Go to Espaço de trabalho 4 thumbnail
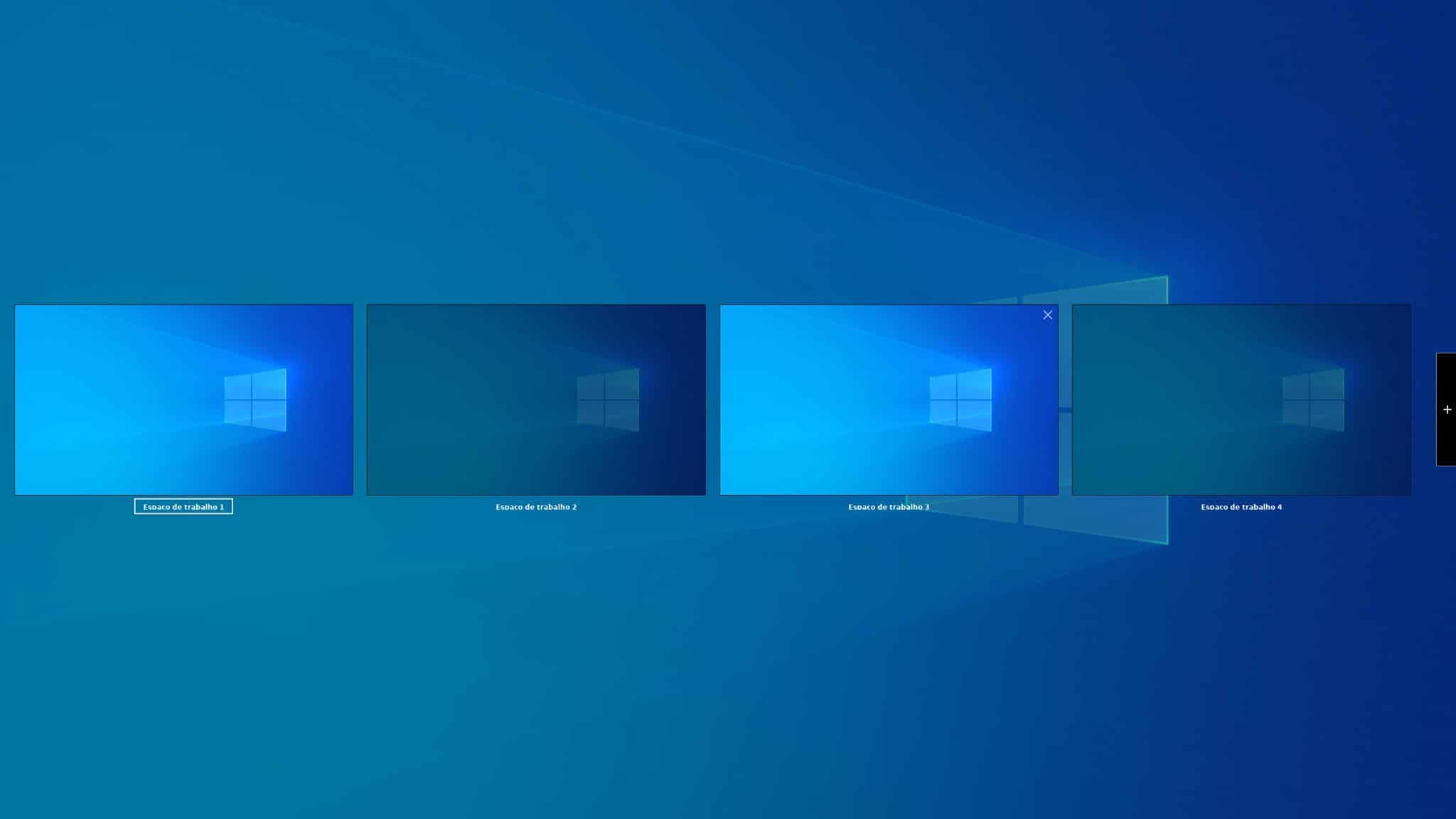The width and height of the screenshot is (1456, 819). (1241, 400)
